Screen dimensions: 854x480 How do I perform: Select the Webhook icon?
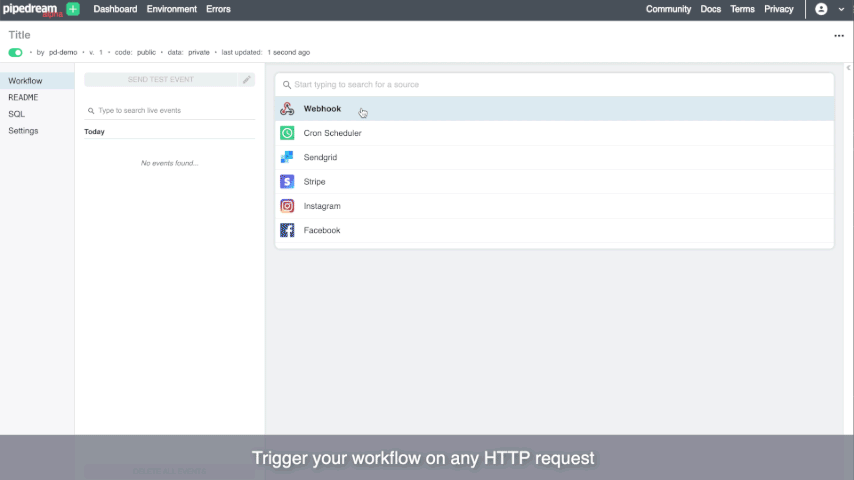pos(287,108)
